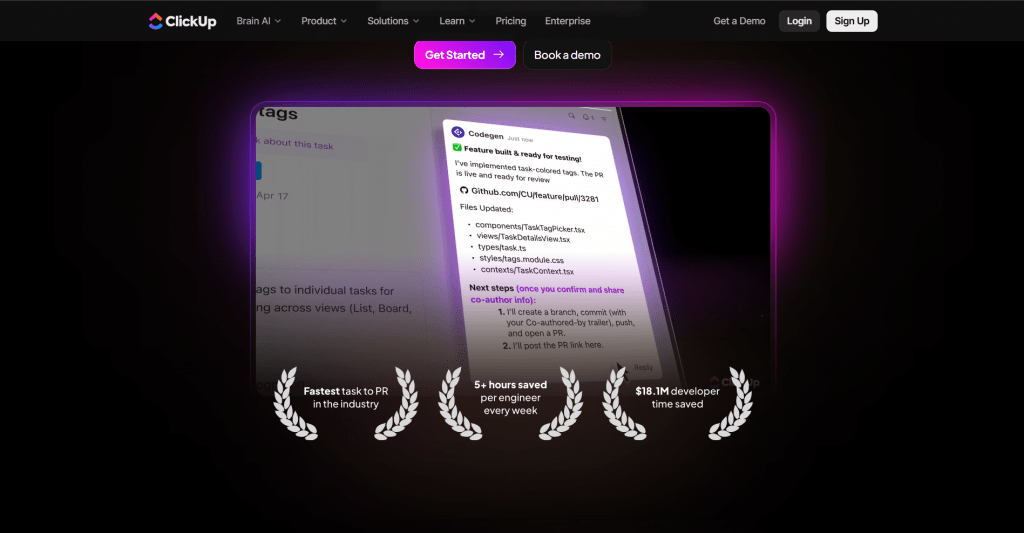This screenshot has height=533, width=1024.
Task: Click the Login button
Action: (x=799, y=21)
